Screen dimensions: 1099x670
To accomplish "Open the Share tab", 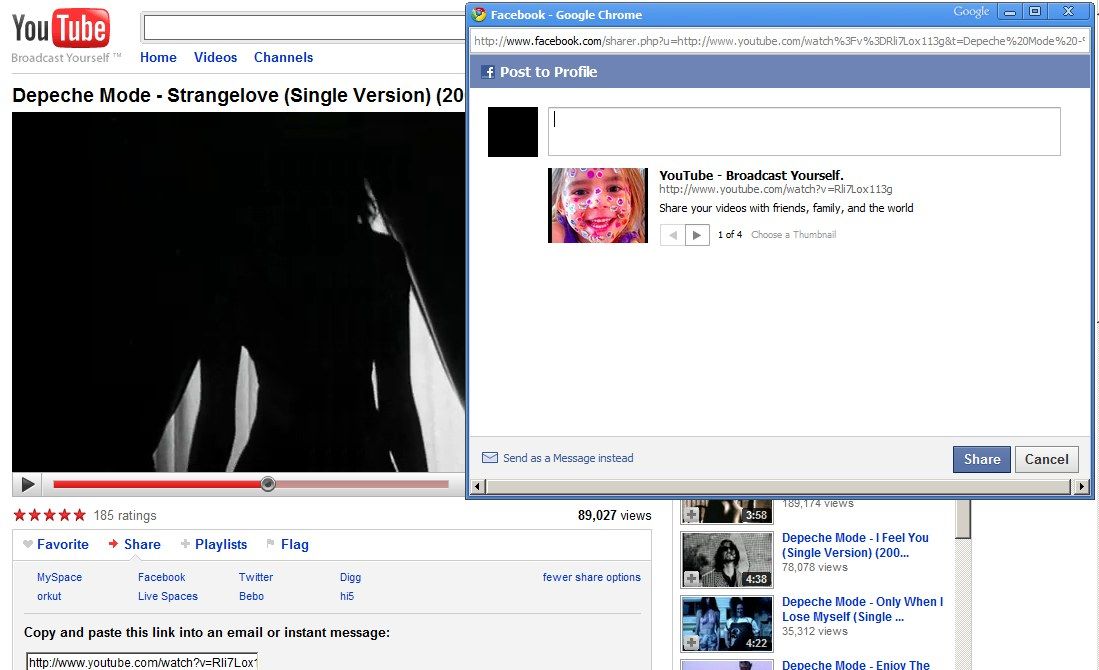I will [142, 545].
